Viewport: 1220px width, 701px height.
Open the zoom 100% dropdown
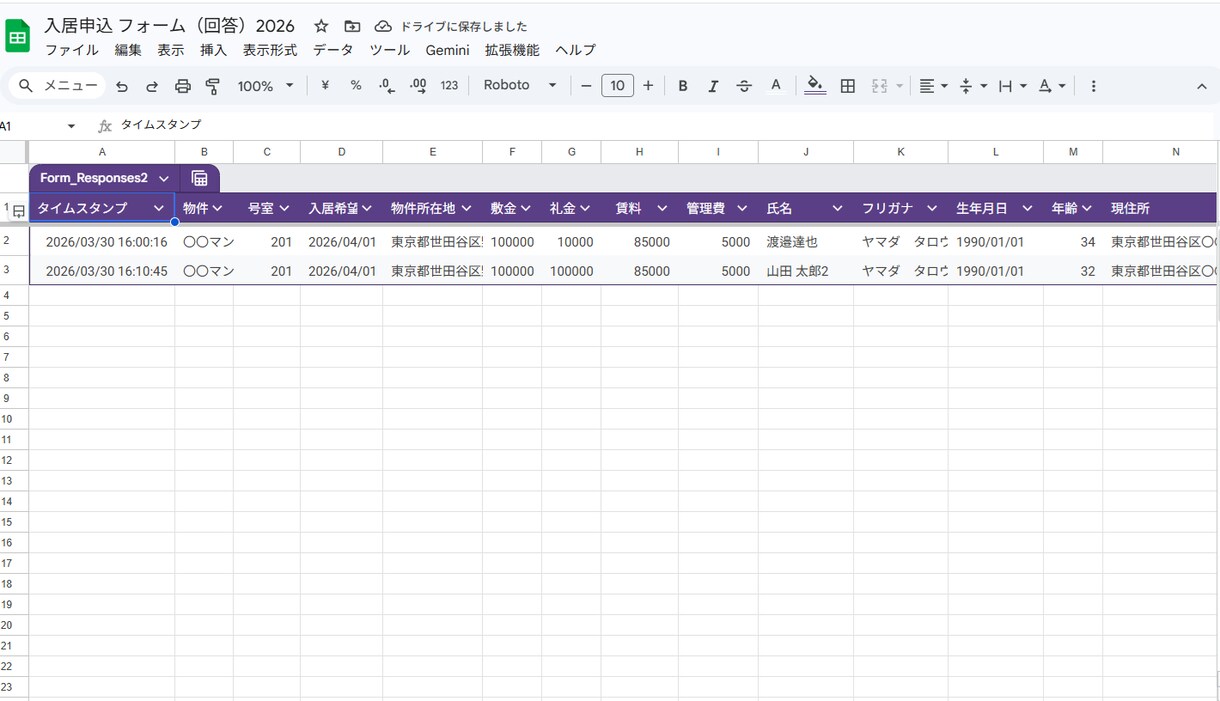coord(265,86)
